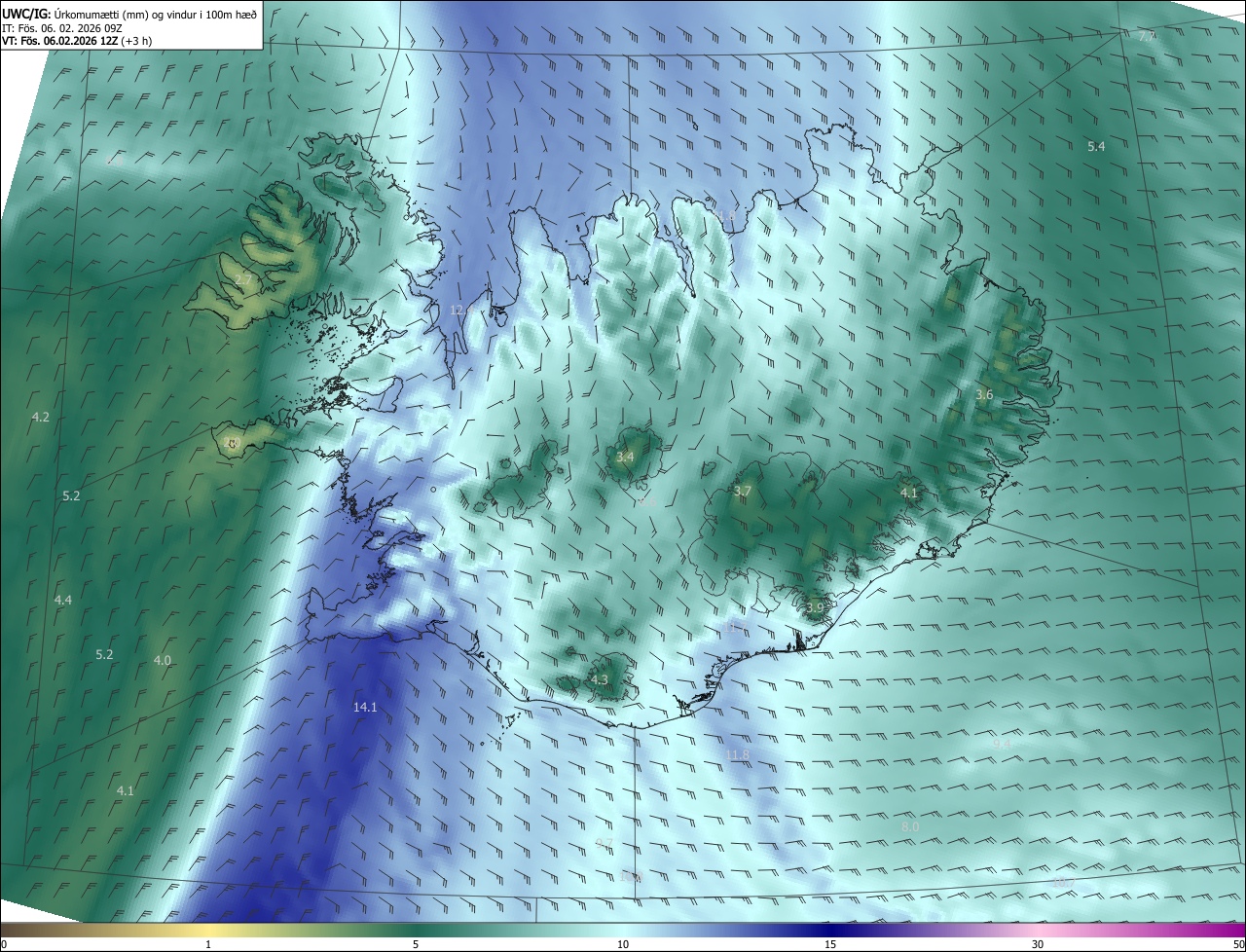Click the 5.4 value label
The image size is (1246, 952).
[1096, 146]
